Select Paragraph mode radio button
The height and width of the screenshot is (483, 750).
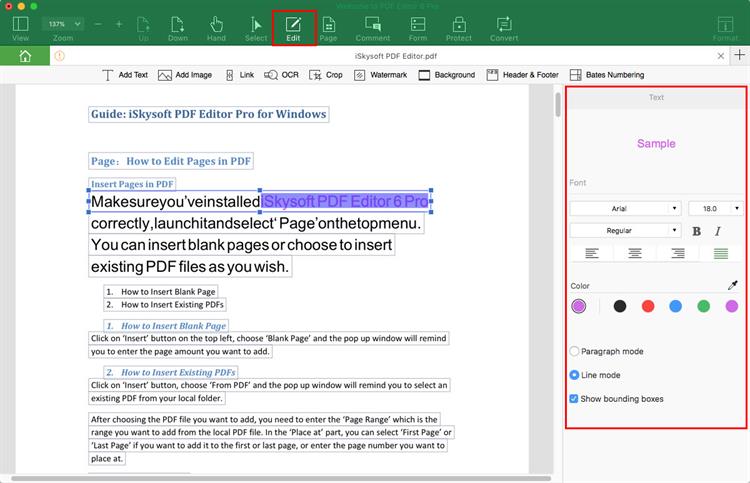tap(574, 351)
